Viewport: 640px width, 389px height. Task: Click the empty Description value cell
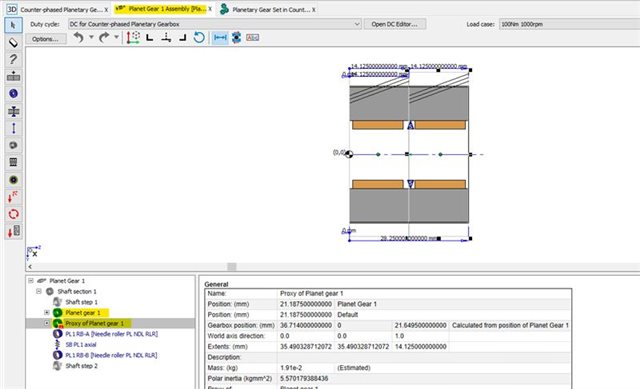(x=424, y=357)
